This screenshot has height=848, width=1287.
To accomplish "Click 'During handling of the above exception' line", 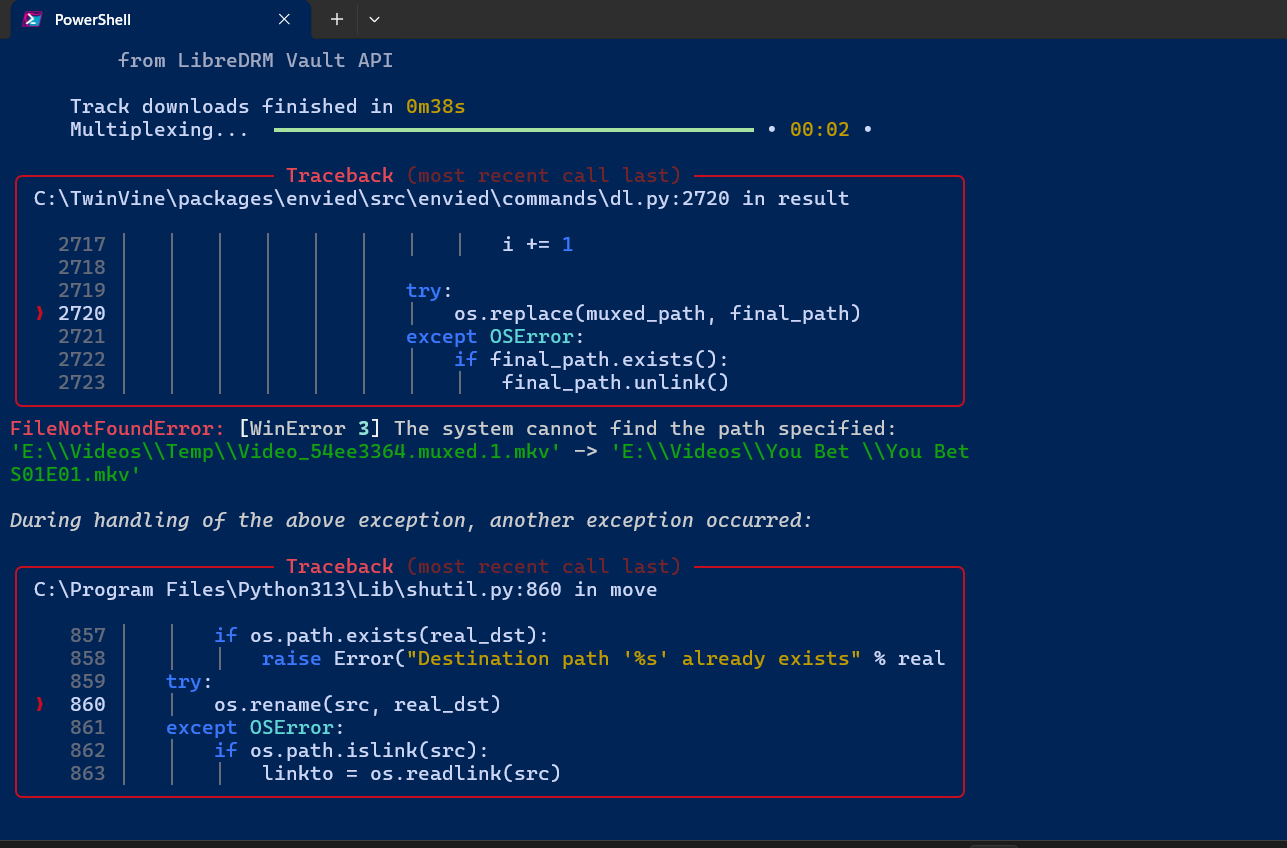I will [x=411, y=520].
